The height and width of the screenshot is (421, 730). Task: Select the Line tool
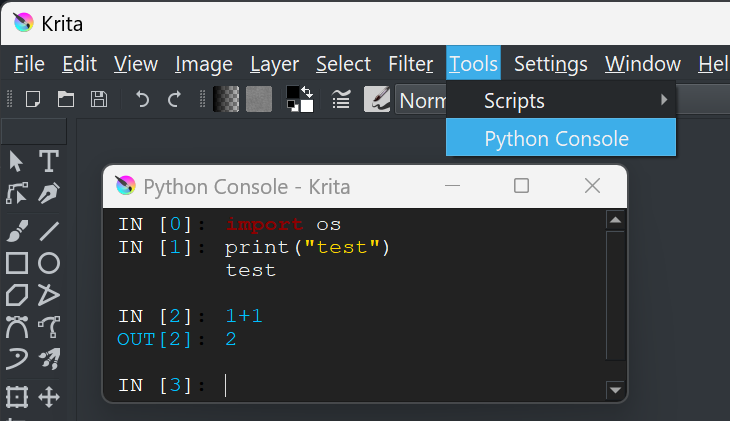(x=49, y=231)
